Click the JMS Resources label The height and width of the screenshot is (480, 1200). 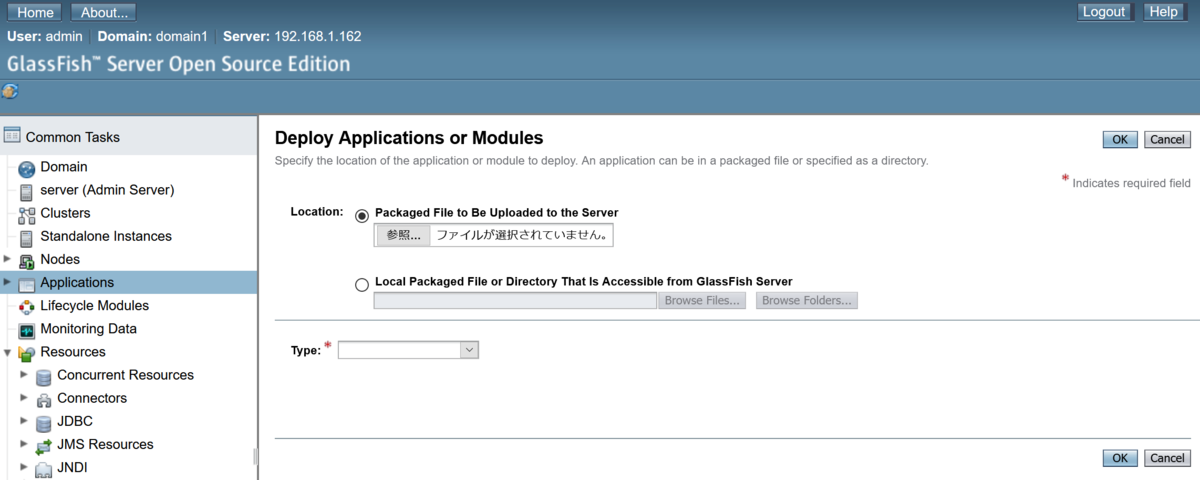coord(105,444)
